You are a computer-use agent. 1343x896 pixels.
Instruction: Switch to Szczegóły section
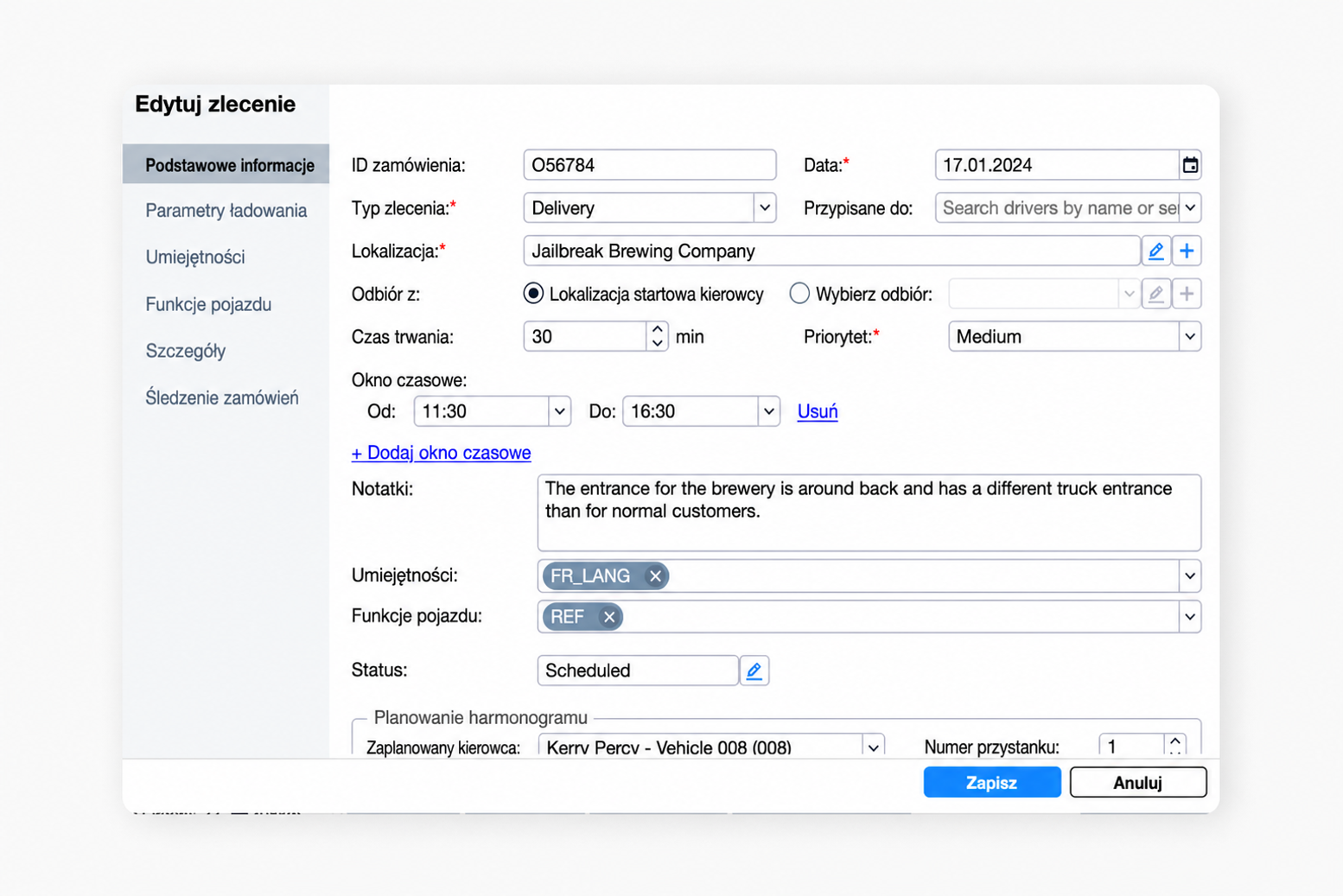point(186,351)
